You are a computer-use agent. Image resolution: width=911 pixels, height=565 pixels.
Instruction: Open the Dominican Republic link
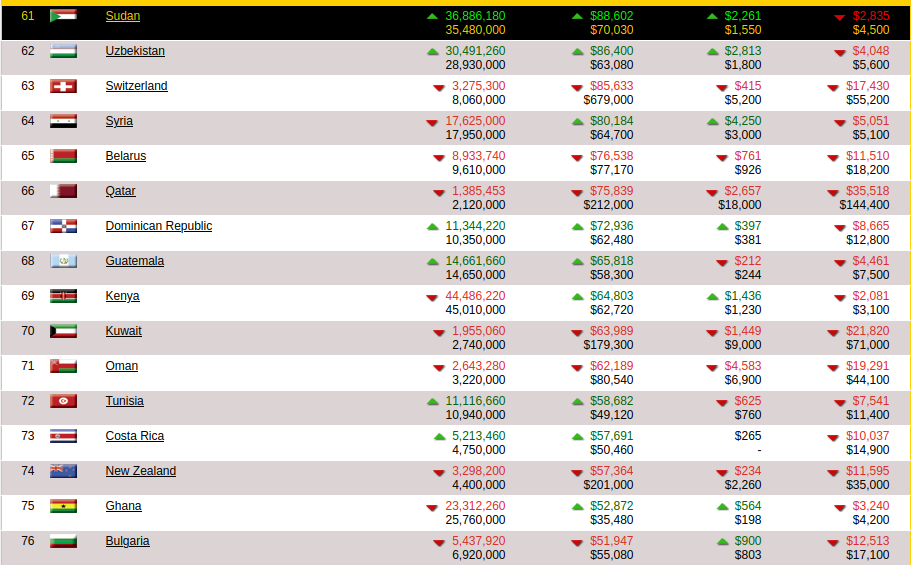pyautogui.click(x=158, y=226)
